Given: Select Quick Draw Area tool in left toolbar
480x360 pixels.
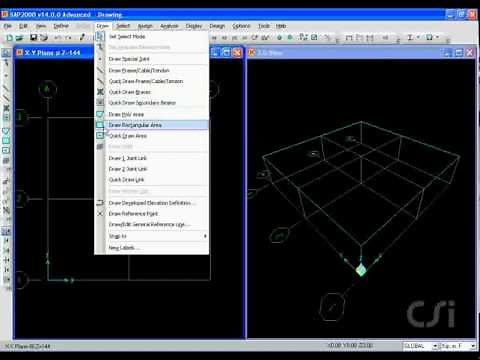Looking at the screenshot, I should (6, 150).
